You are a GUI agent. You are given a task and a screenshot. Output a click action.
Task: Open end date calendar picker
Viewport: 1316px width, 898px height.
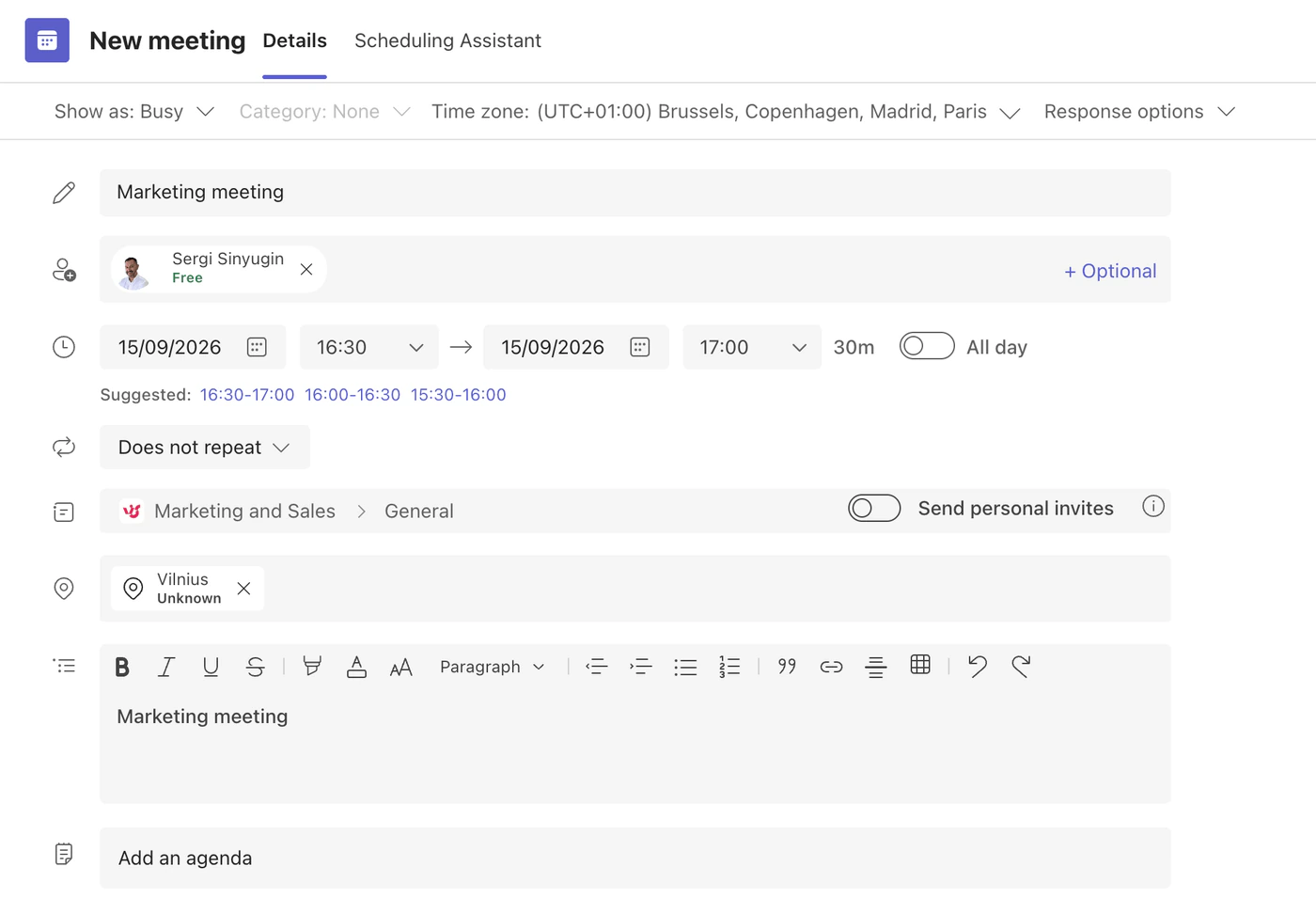point(640,347)
